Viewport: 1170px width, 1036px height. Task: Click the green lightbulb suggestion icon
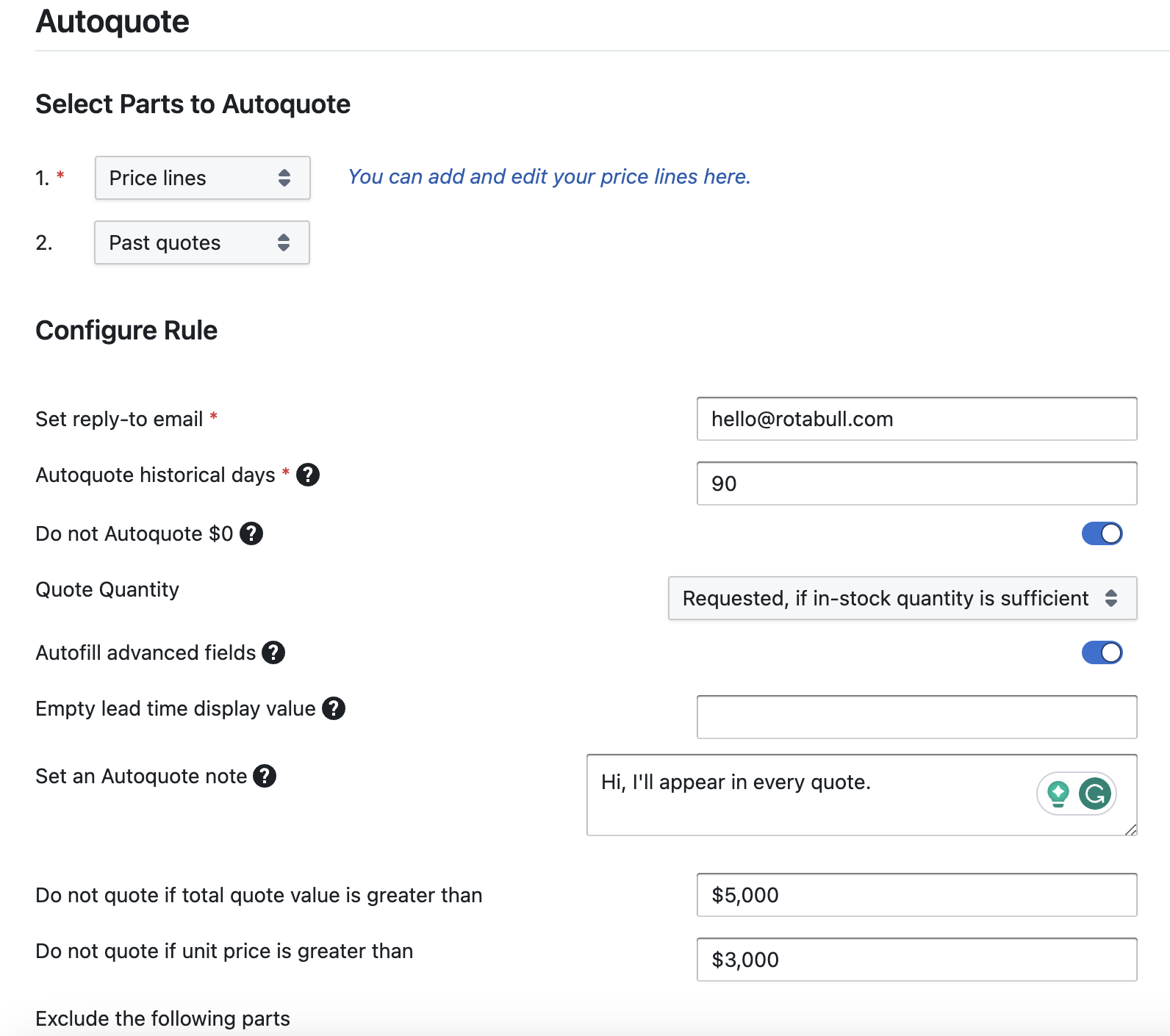1058,794
